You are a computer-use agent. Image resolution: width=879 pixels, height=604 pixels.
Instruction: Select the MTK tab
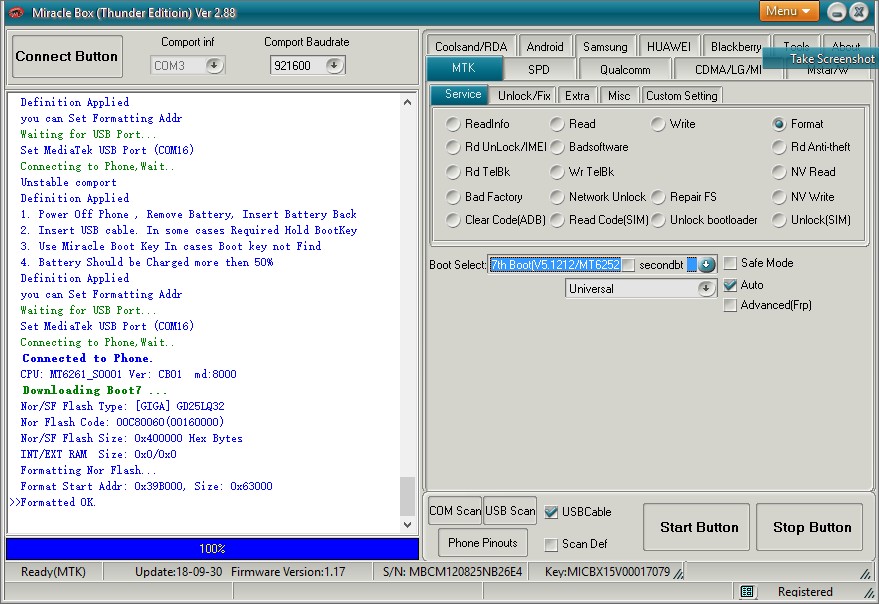tap(464, 68)
